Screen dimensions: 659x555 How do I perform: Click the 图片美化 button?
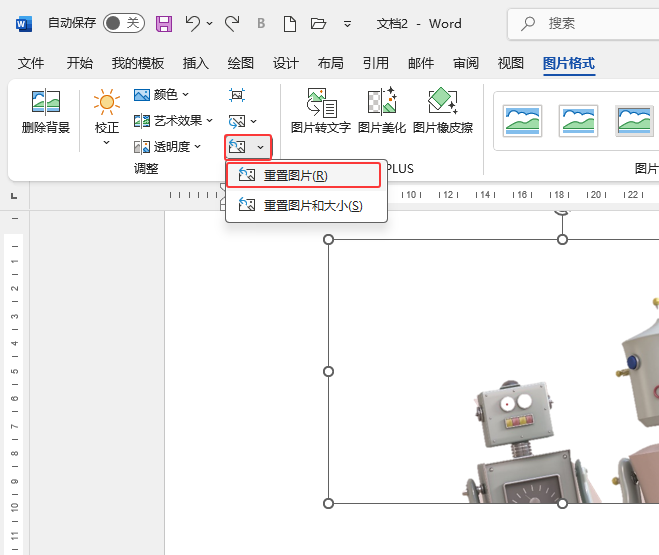382,111
